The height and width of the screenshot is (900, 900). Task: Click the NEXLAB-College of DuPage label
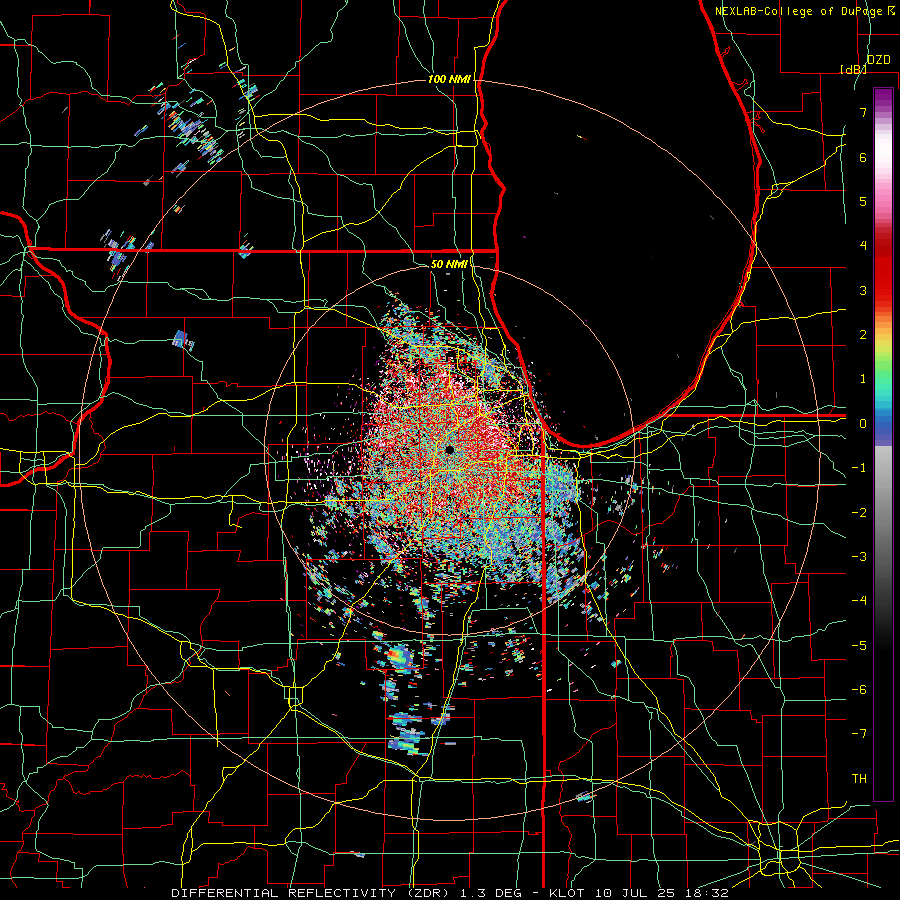[799, 11]
